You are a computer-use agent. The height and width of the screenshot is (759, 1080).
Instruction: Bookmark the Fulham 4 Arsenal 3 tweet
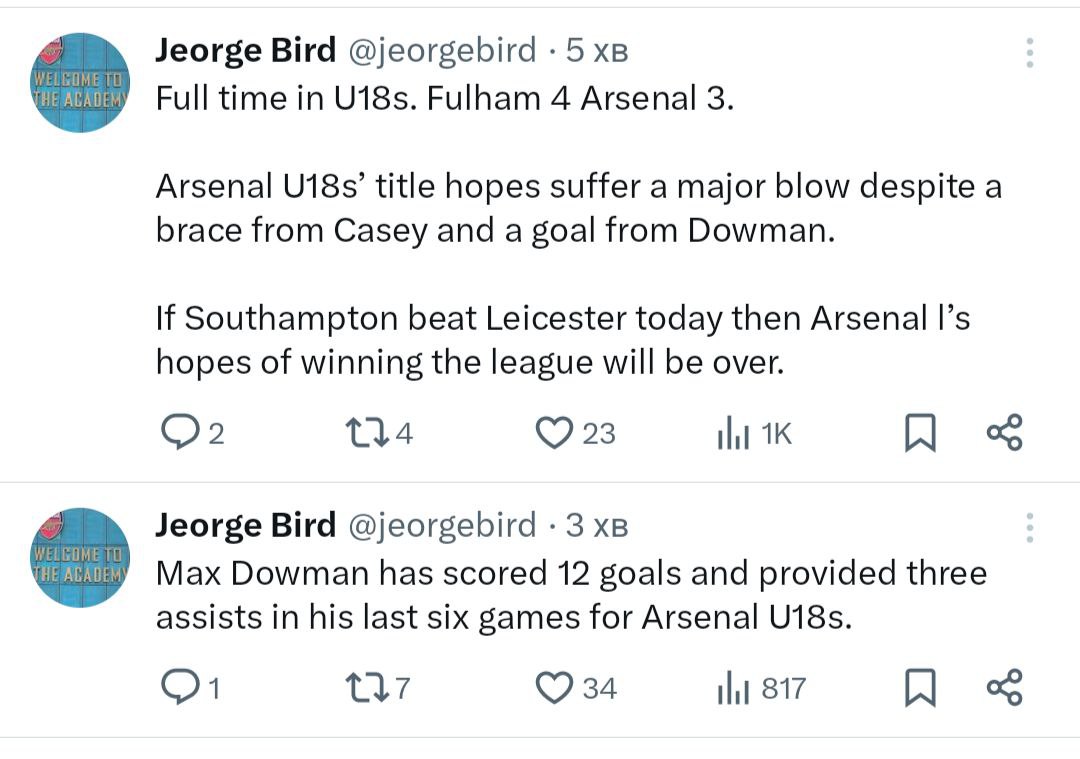(919, 433)
